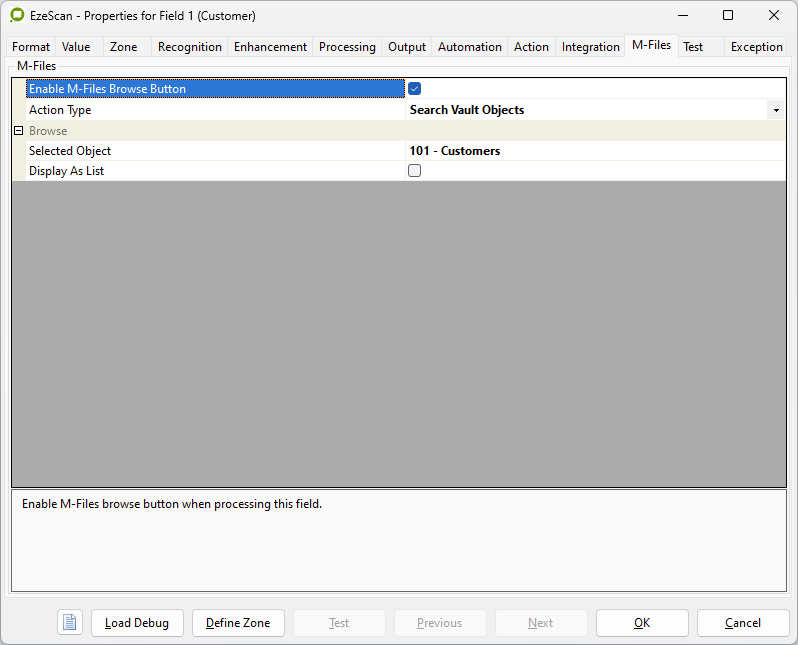Switch to the Format tab
Screen dimensions: 798x645
point(31,47)
